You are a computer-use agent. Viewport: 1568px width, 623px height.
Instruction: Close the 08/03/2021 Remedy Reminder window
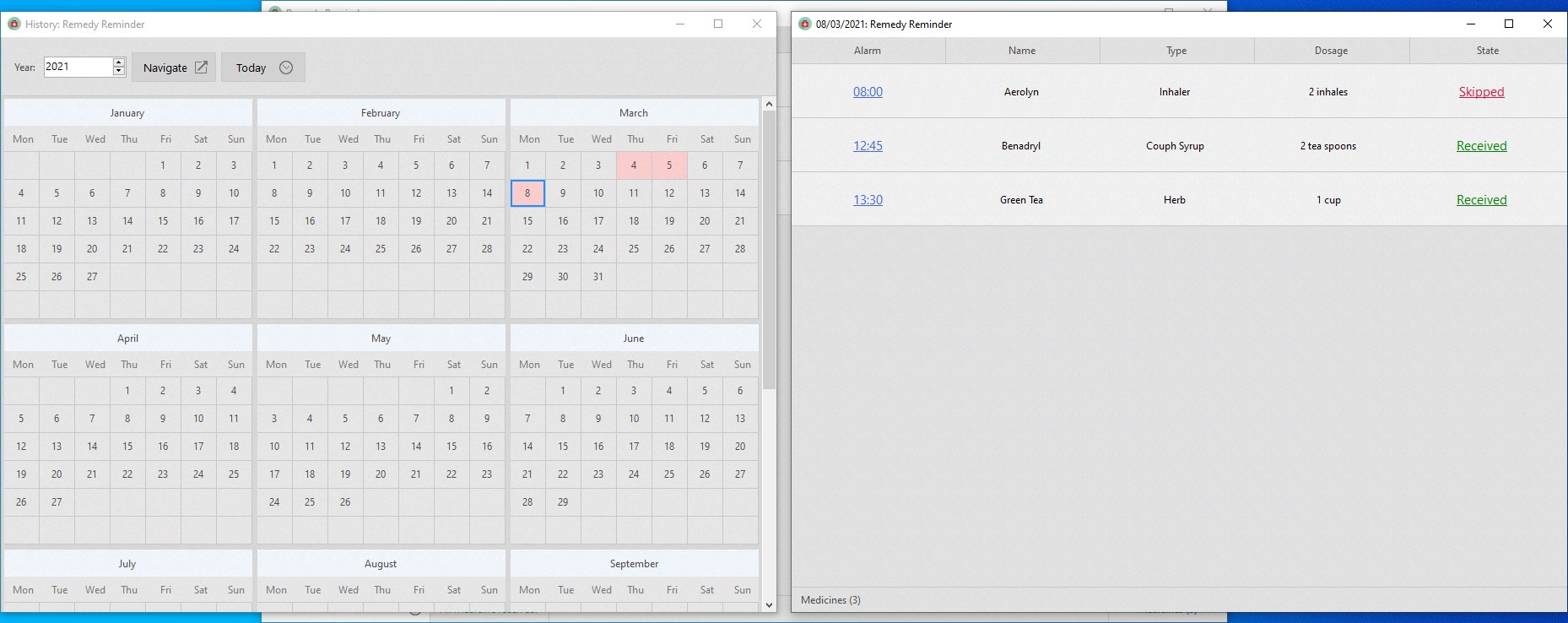tap(1548, 24)
